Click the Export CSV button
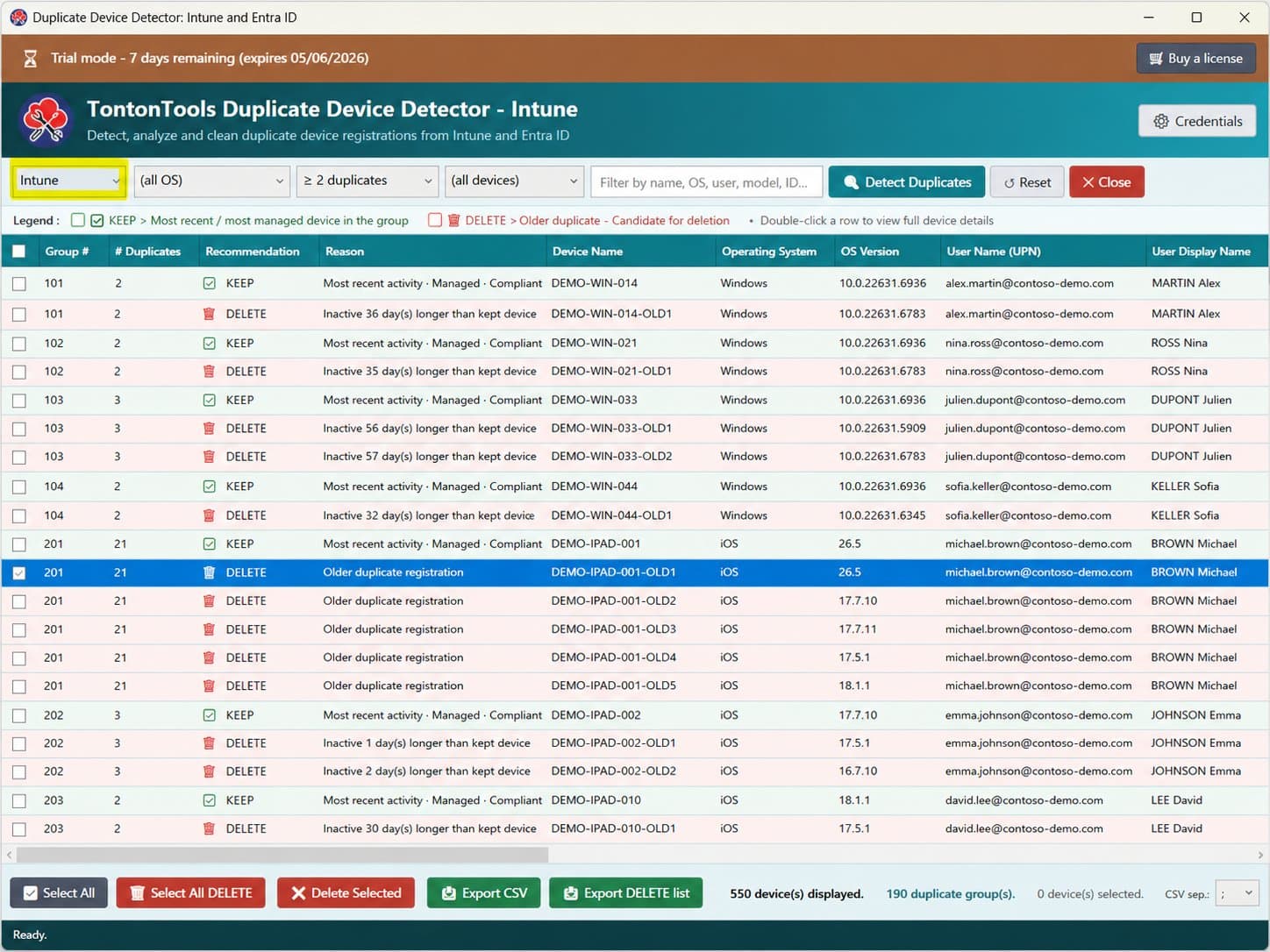1270x952 pixels. click(x=483, y=893)
